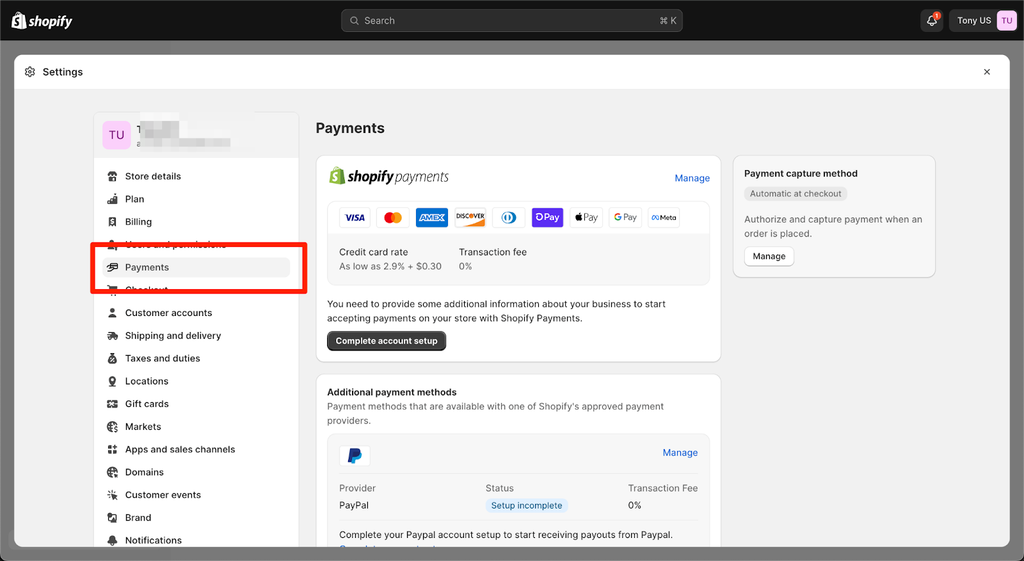This screenshot has width=1024, height=561.
Task: Click the Plan sidebar icon
Action: tap(112, 199)
